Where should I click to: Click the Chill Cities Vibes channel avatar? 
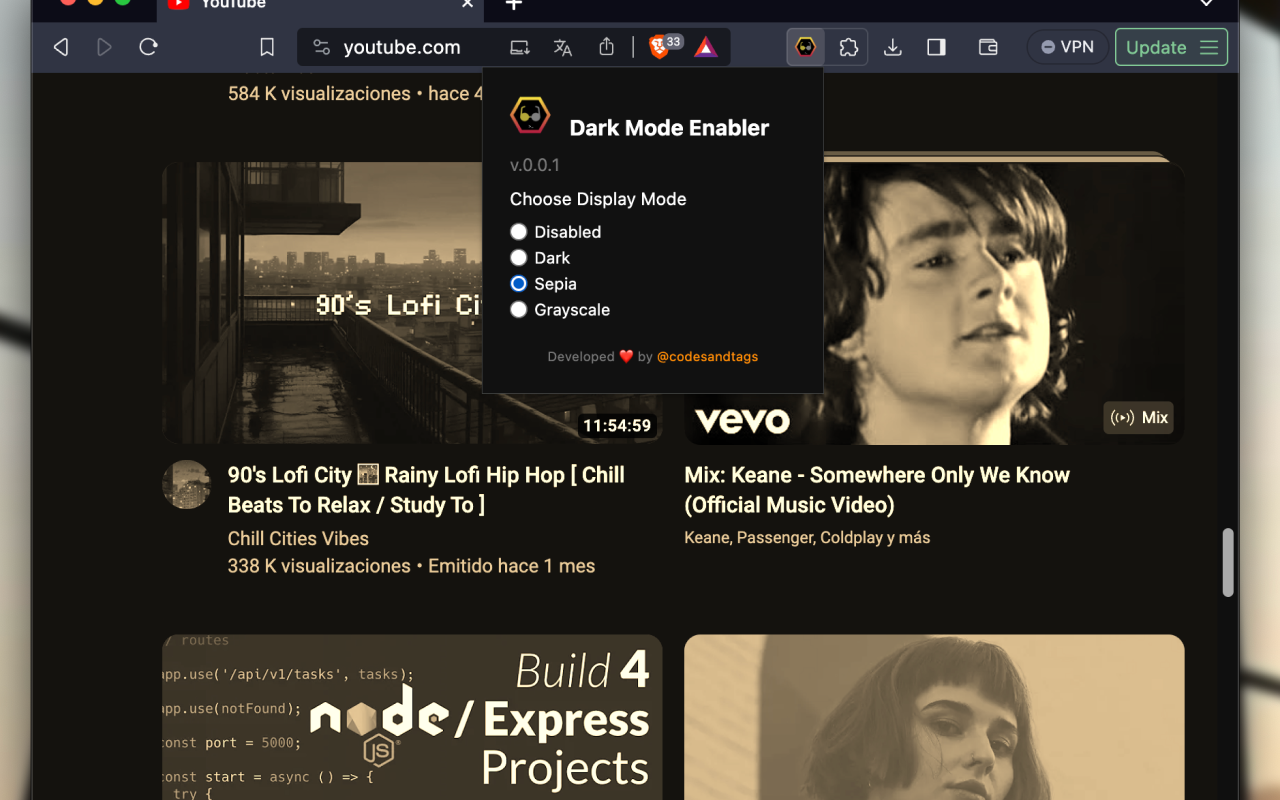pyautogui.click(x=187, y=485)
